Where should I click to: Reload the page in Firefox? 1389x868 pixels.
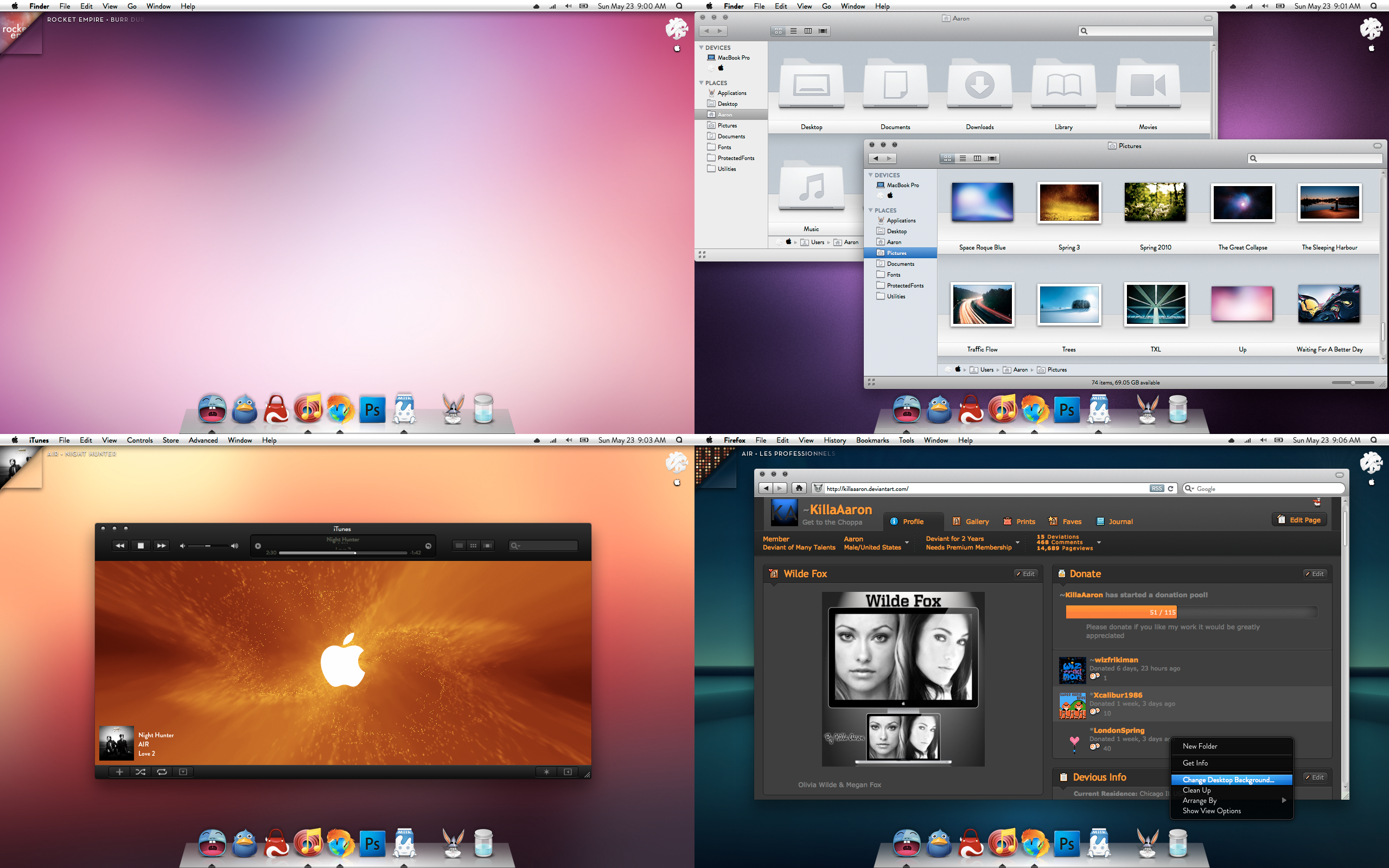[x=1170, y=489]
